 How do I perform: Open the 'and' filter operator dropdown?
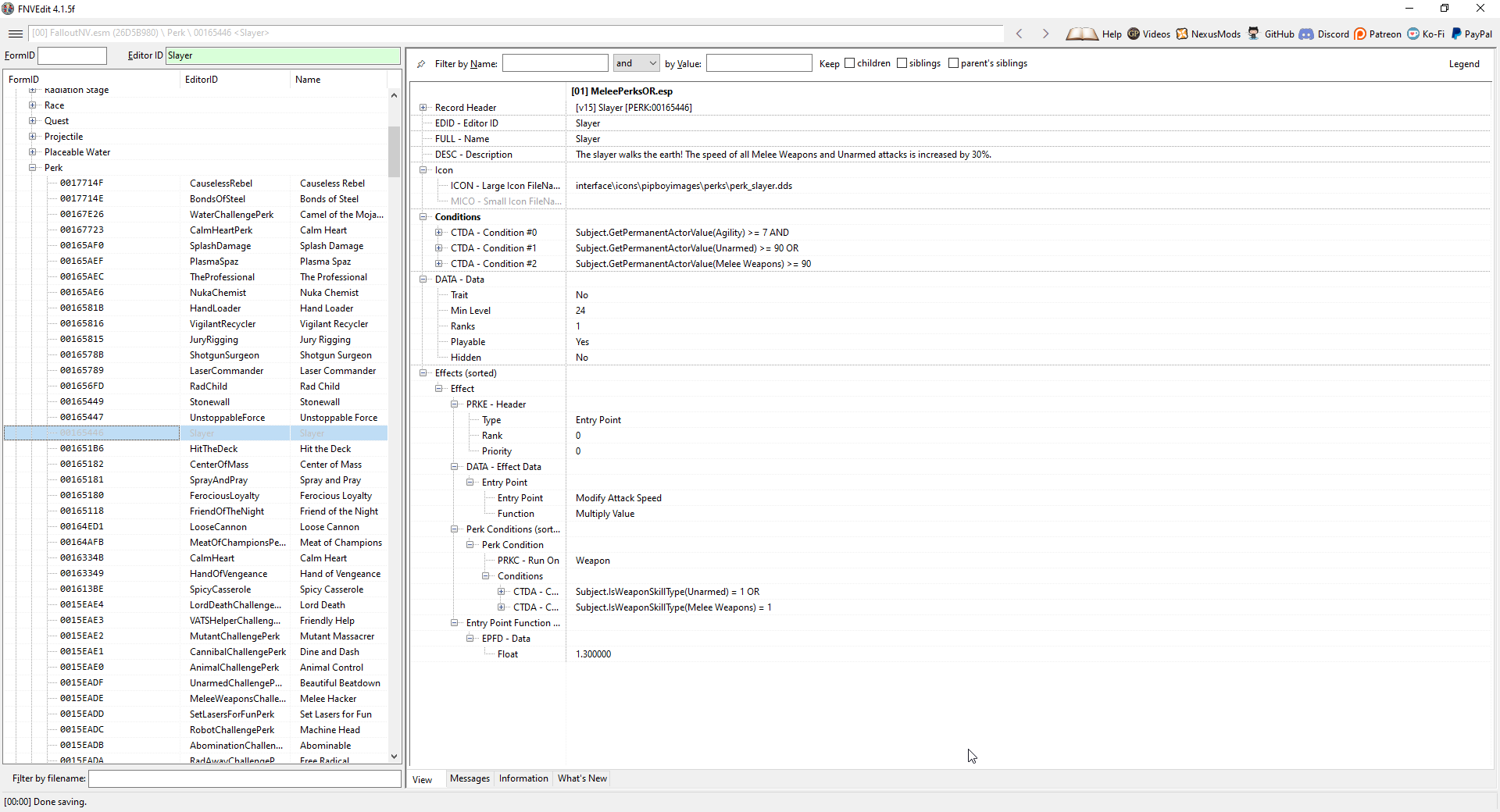(x=636, y=63)
